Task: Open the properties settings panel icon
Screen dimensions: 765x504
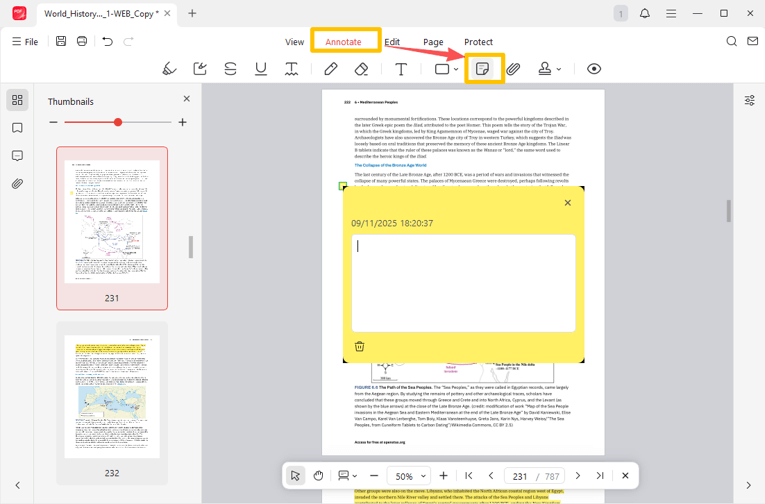Action: [x=749, y=101]
